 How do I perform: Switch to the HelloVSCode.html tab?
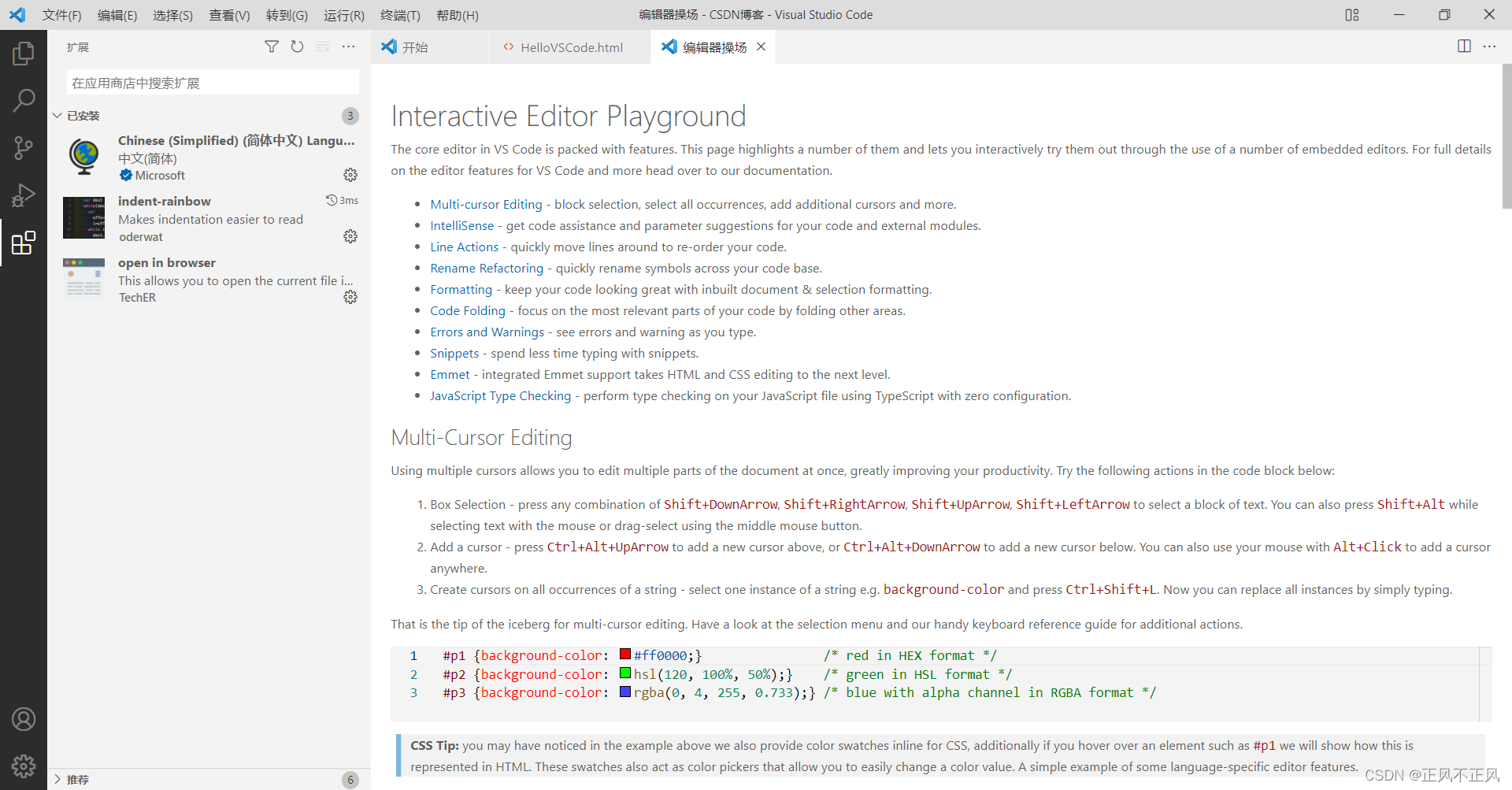[x=569, y=47]
